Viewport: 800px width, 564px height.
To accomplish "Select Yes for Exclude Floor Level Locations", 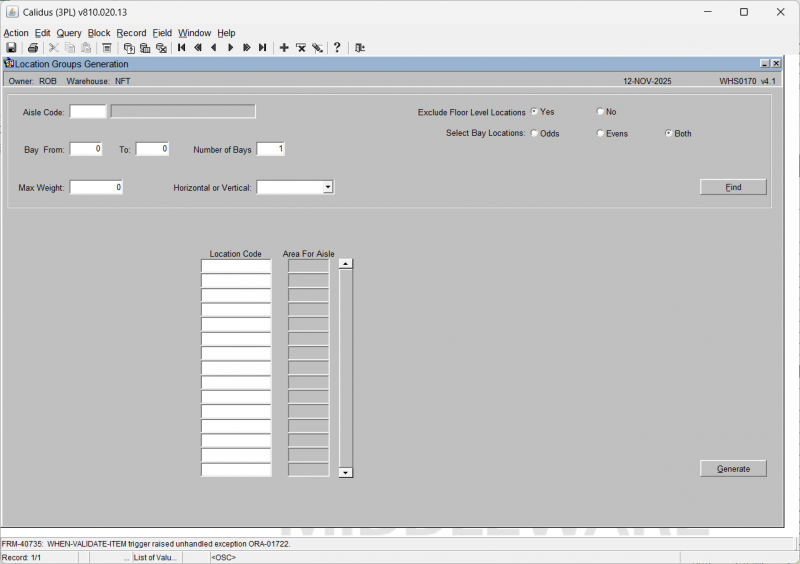I will coord(535,112).
